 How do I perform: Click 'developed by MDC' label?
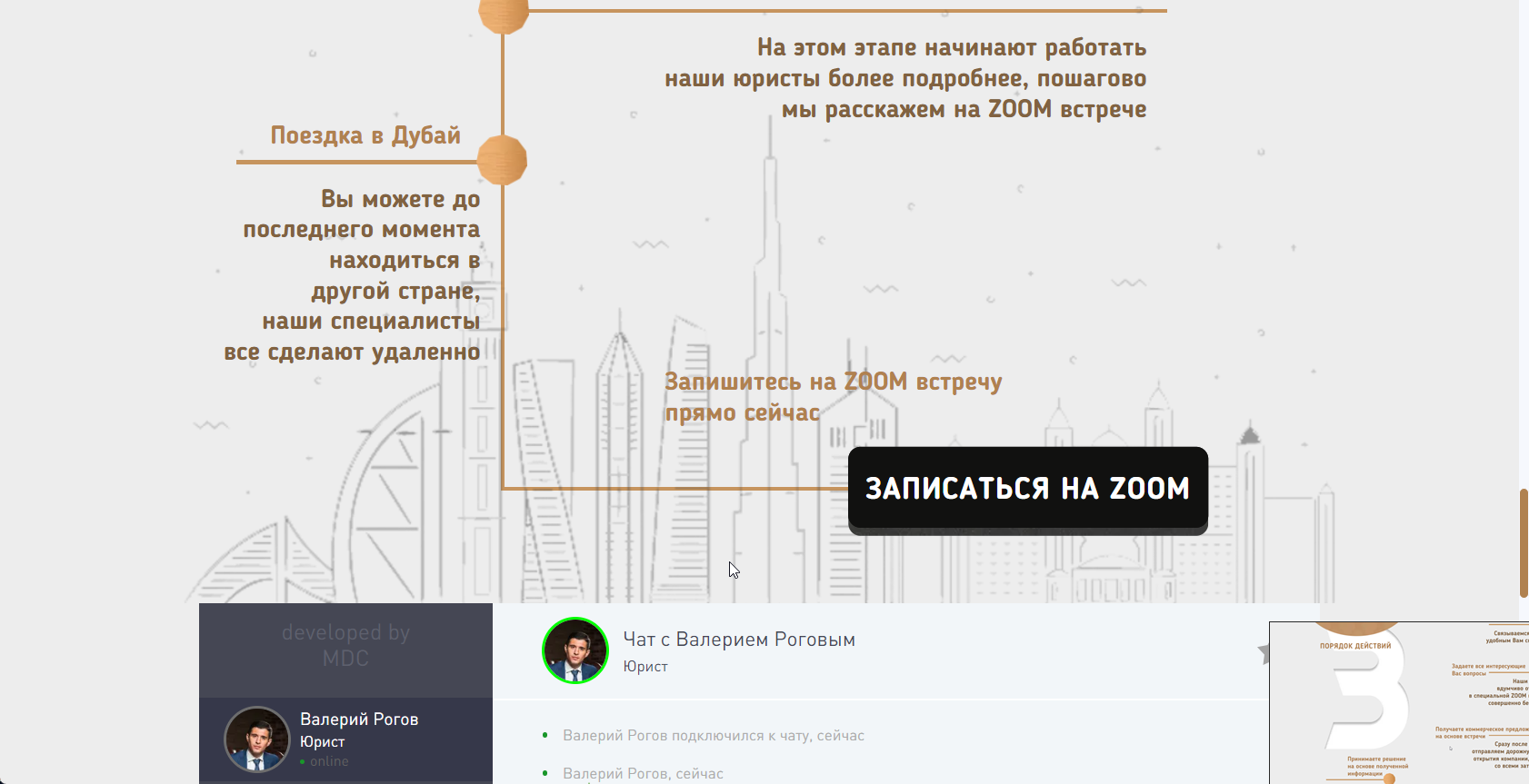point(345,645)
